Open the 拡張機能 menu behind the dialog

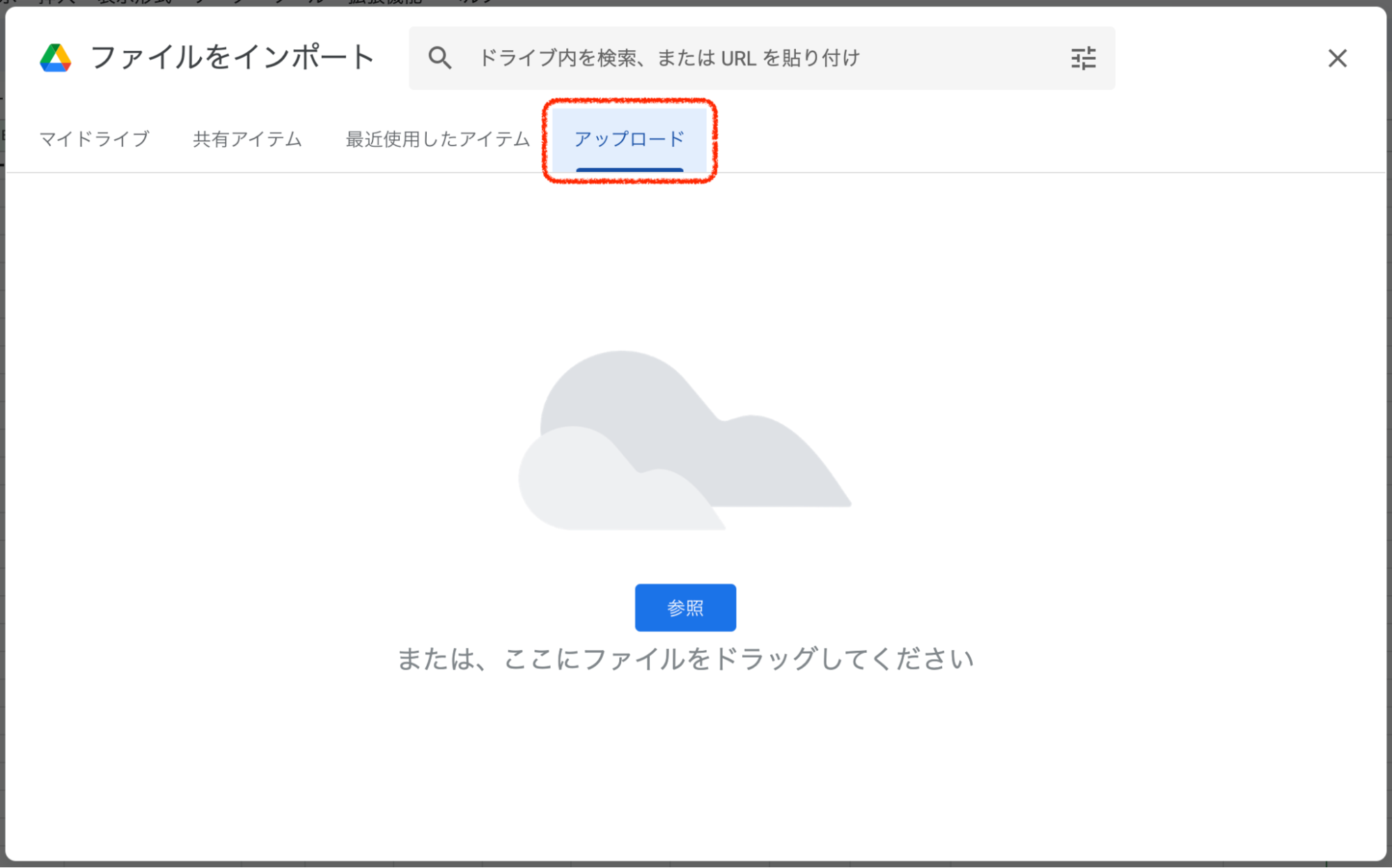(385, 2)
